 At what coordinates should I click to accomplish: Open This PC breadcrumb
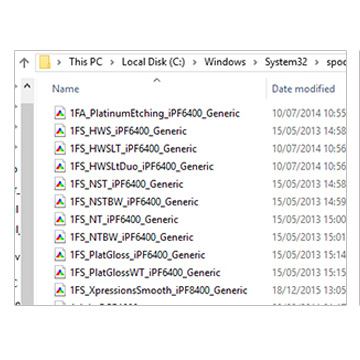coord(86,62)
